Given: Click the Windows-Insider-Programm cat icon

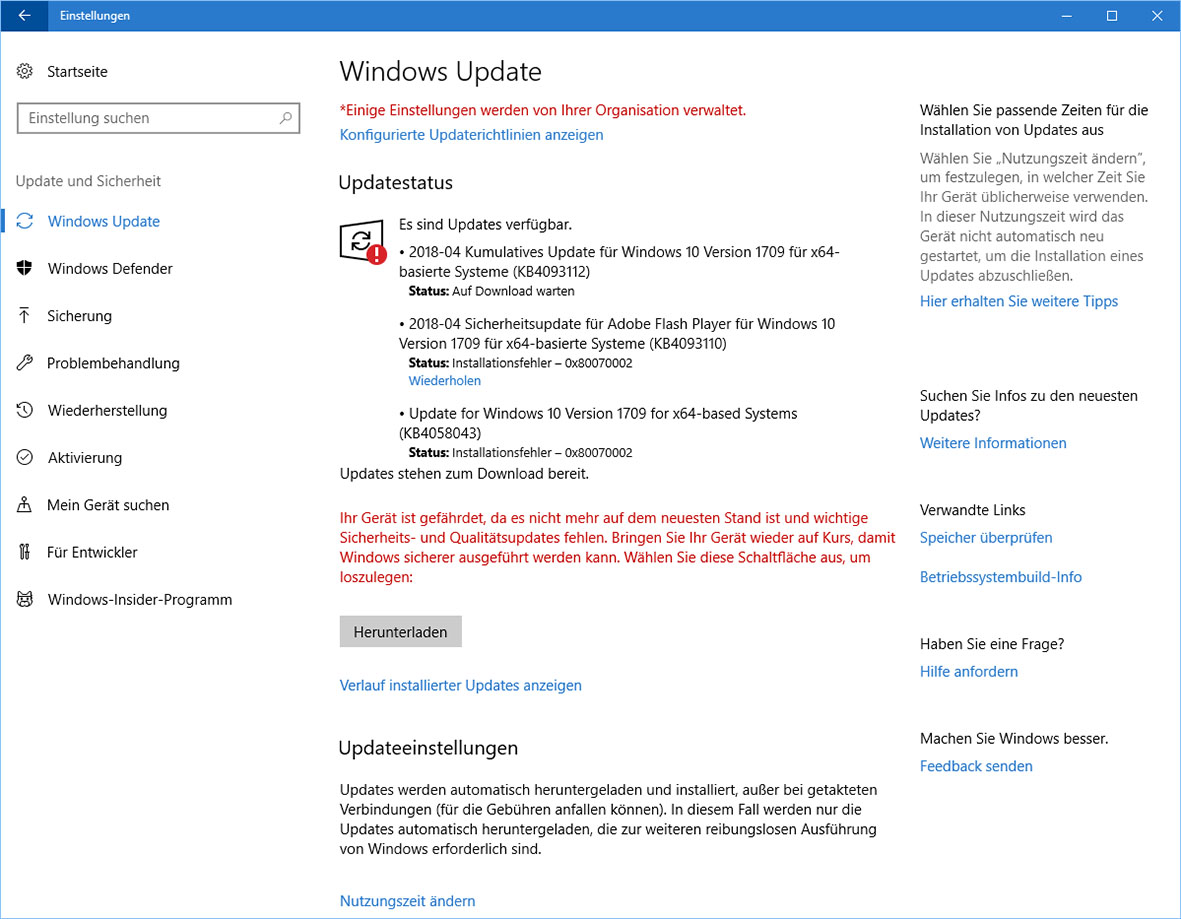Looking at the screenshot, I should click(25, 600).
